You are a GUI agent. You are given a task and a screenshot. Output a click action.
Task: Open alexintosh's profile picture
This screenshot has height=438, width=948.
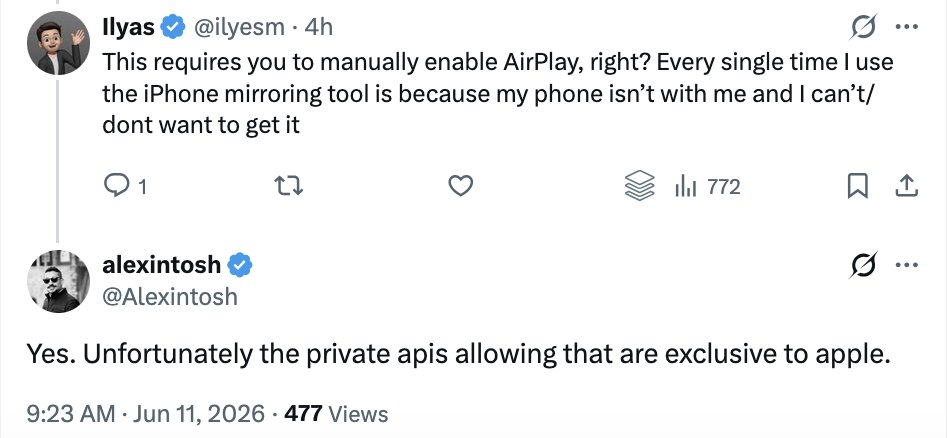[58, 281]
